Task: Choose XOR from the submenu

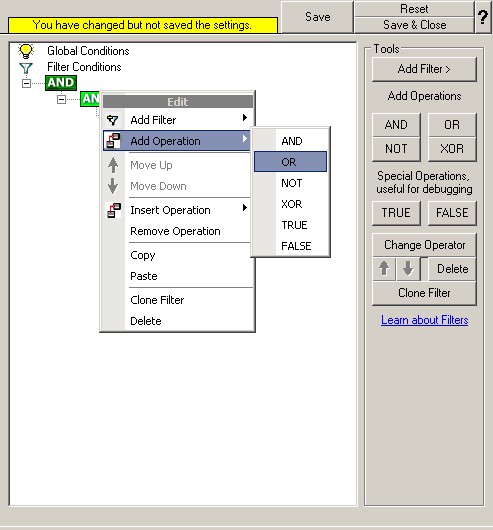Action: pyautogui.click(x=292, y=204)
